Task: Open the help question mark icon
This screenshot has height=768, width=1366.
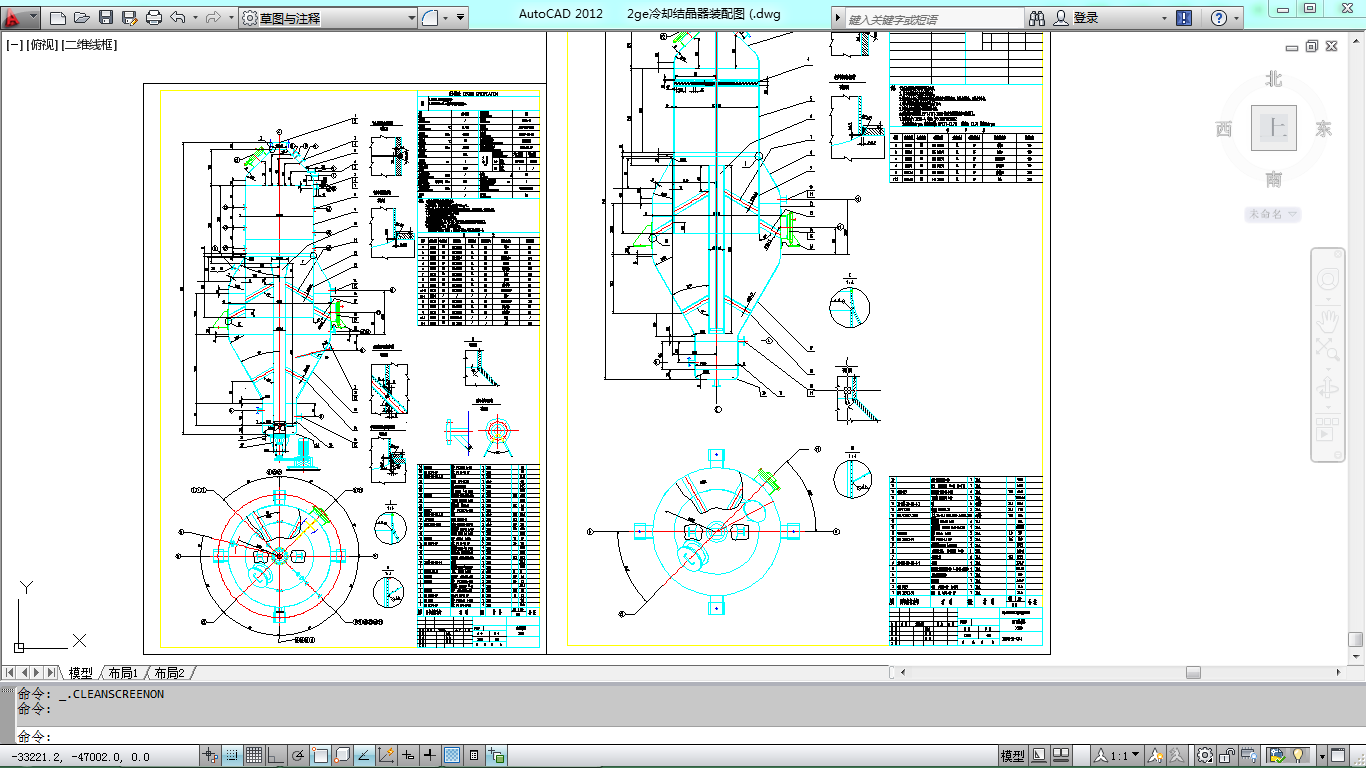Action: tap(1219, 18)
